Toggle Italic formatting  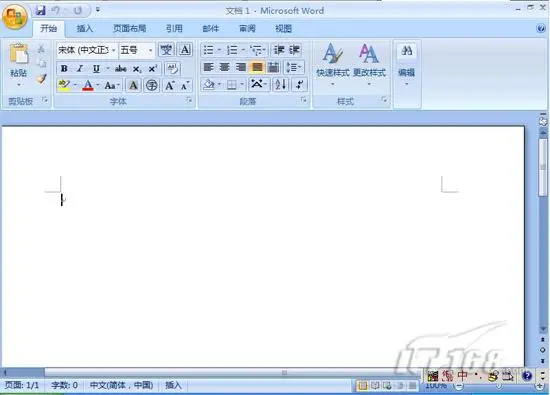point(80,69)
